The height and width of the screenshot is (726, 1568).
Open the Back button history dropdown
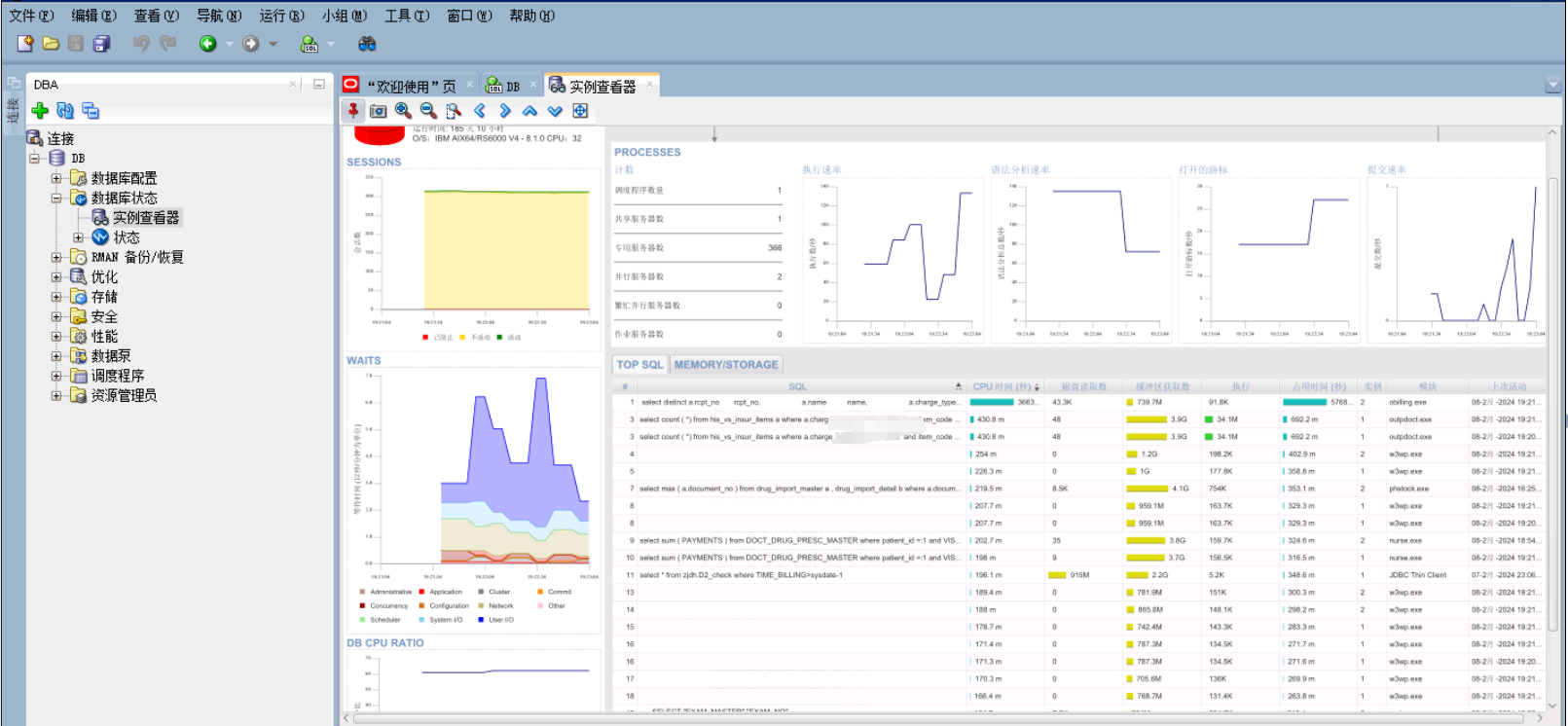pos(230,44)
